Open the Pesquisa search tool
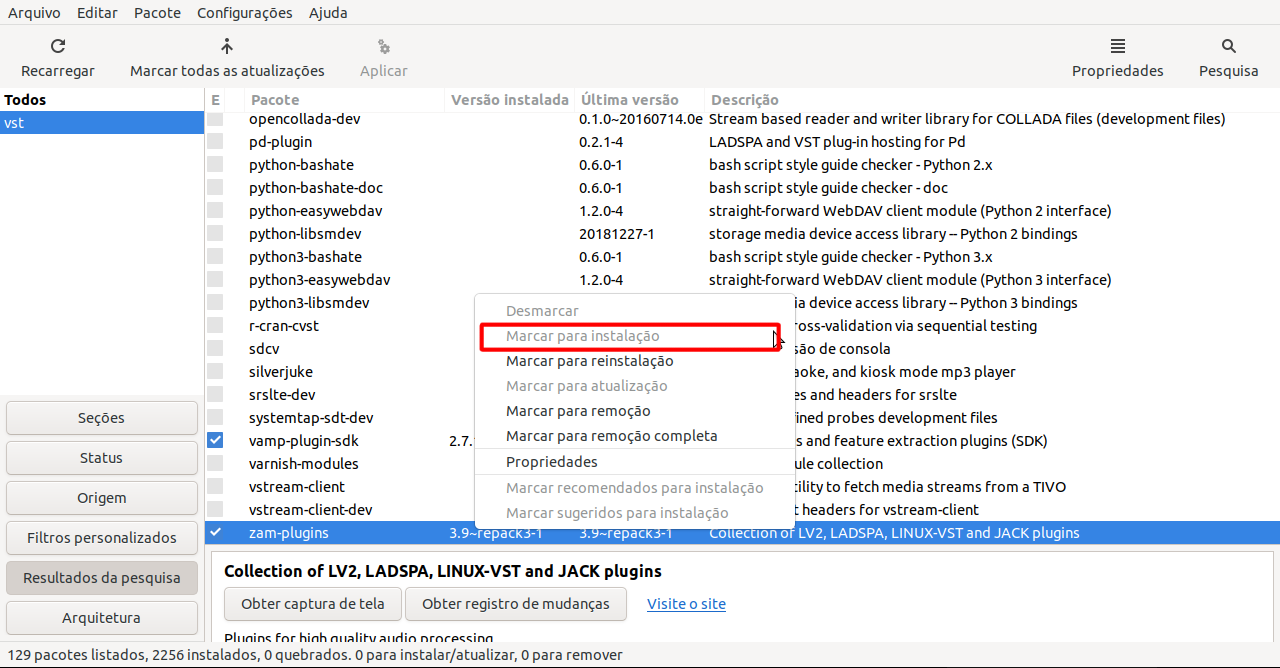Viewport: 1280px width, 668px height. 1228,57
